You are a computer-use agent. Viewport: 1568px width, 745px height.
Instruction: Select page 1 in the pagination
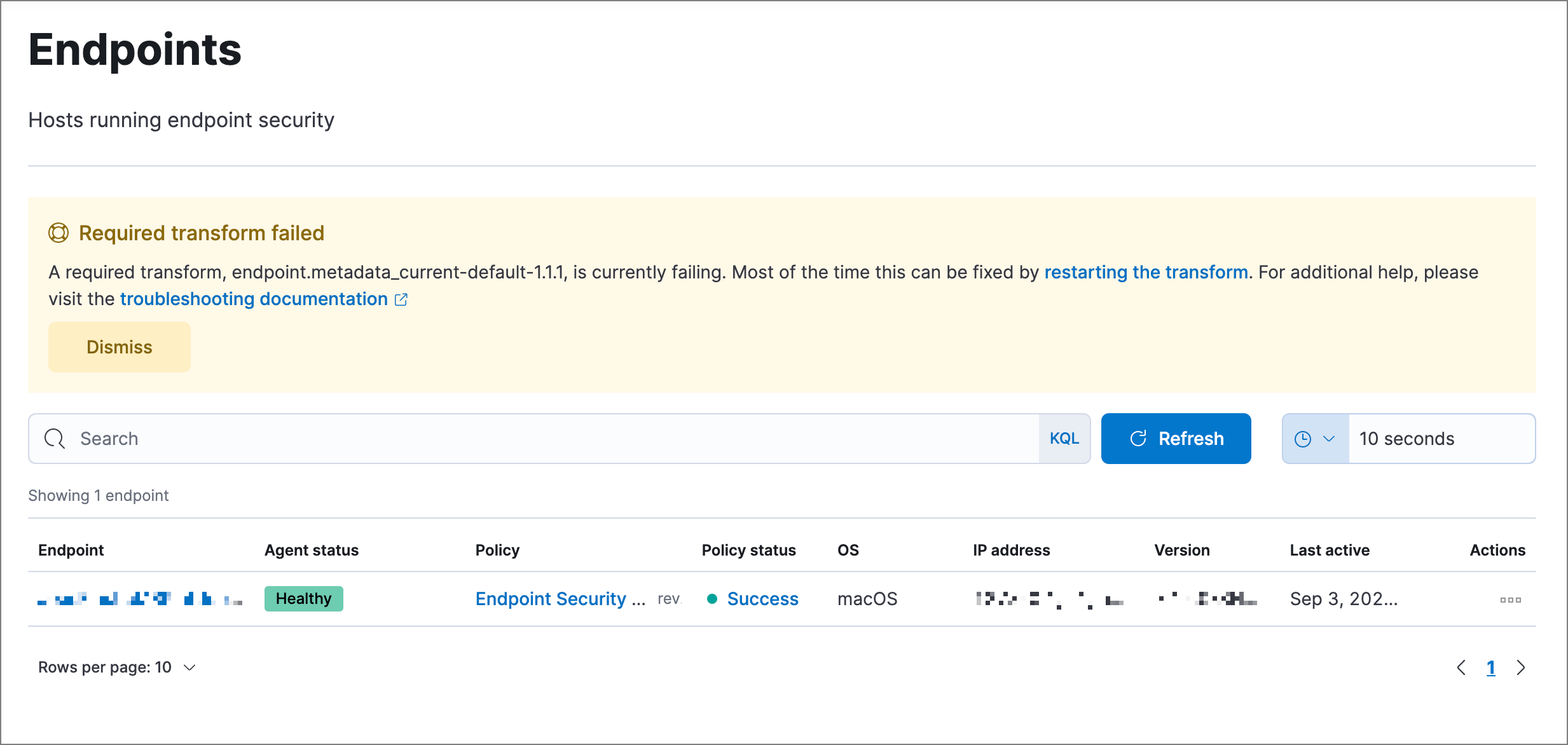point(1491,667)
